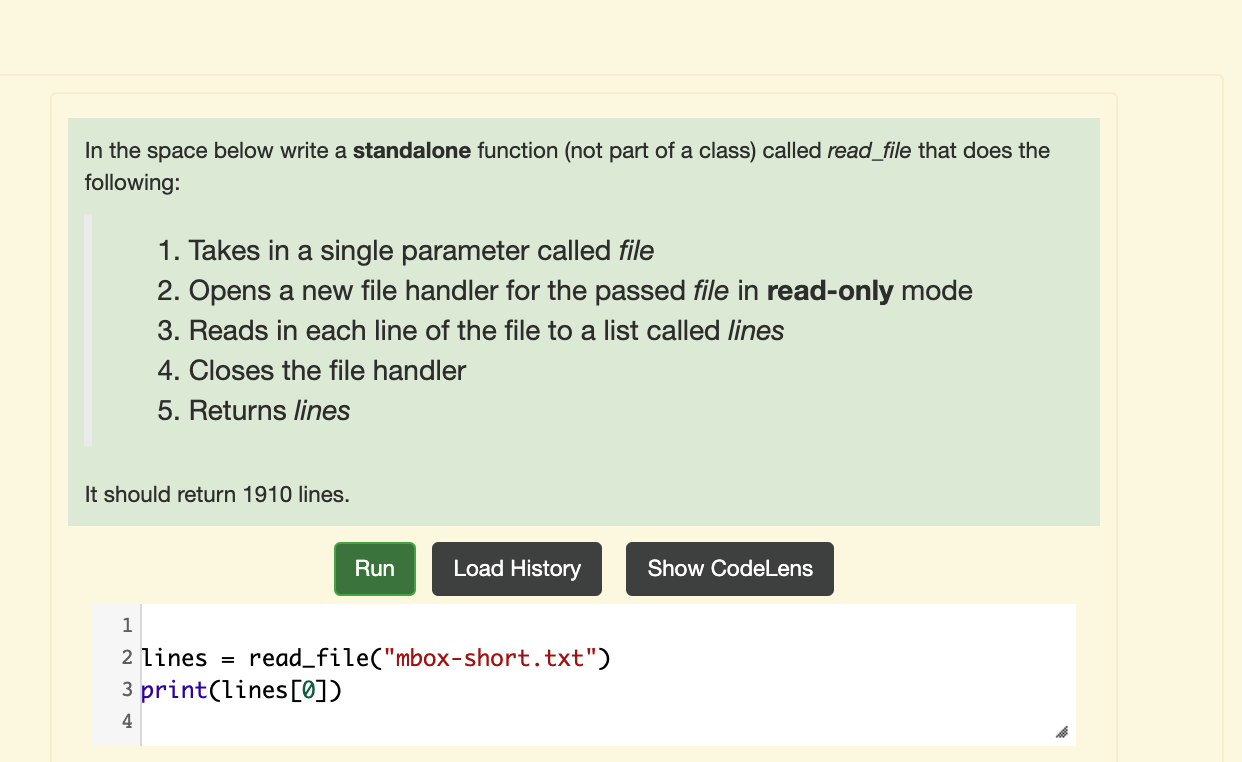
Task: Click the editor resize grip icon
Action: click(1062, 733)
